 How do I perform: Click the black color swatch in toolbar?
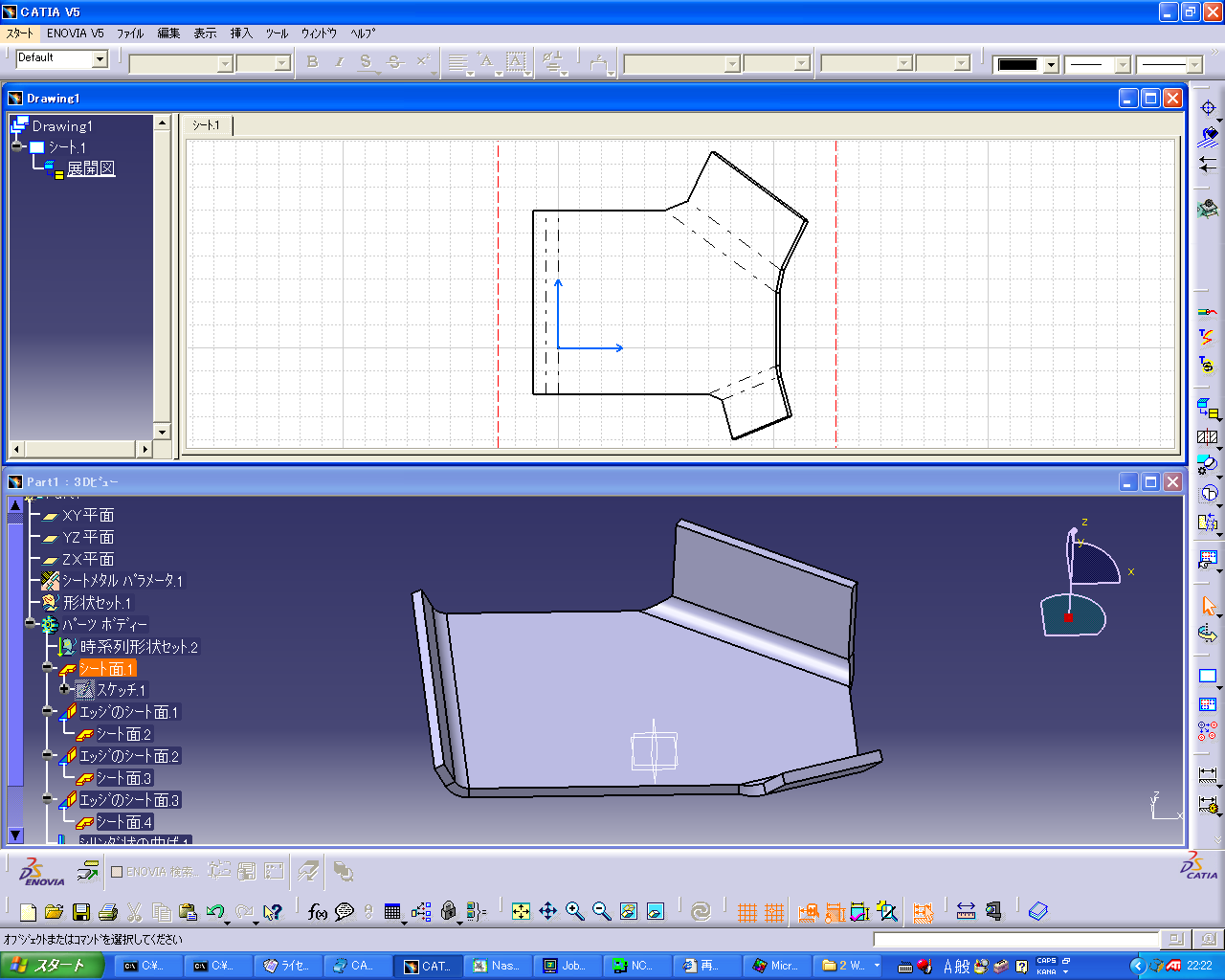(x=1017, y=65)
